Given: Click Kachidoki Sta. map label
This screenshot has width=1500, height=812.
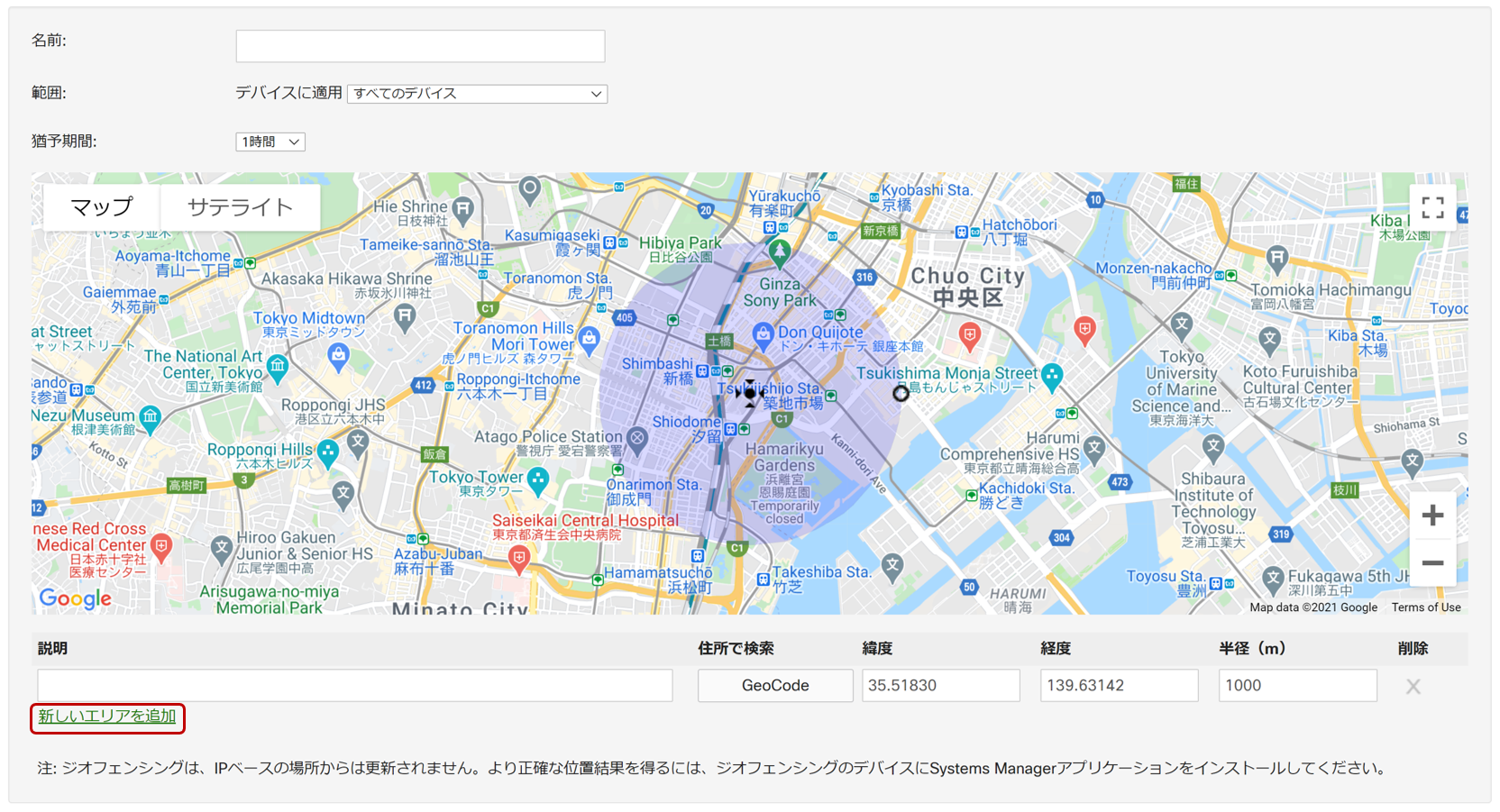Looking at the screenshot, I should click(1026, 495).
